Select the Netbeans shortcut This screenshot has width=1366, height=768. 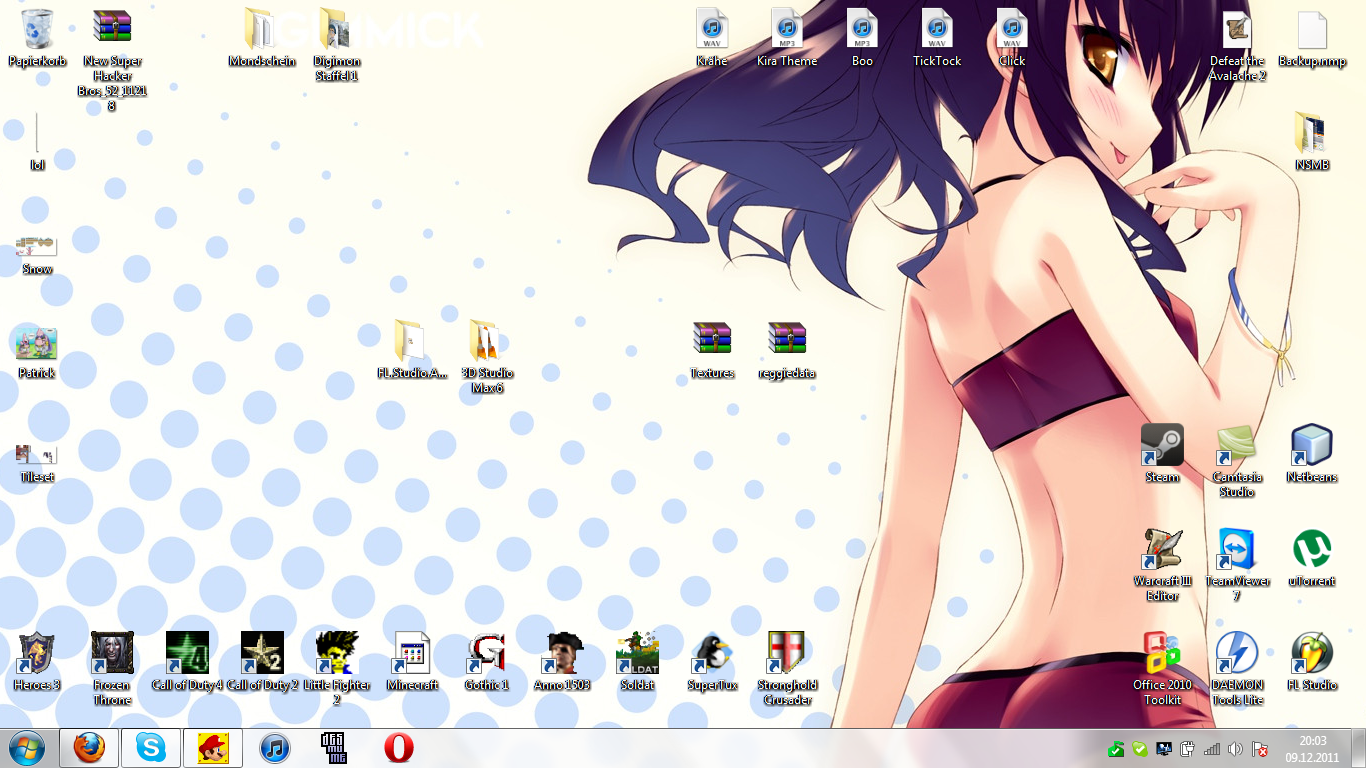pyautogui.click(x=1311, y=446)
